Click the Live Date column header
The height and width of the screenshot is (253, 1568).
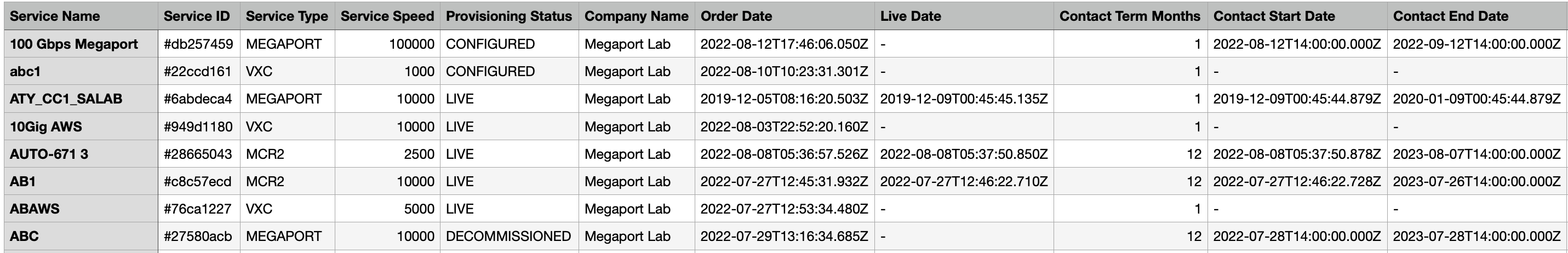pos(910,16)
